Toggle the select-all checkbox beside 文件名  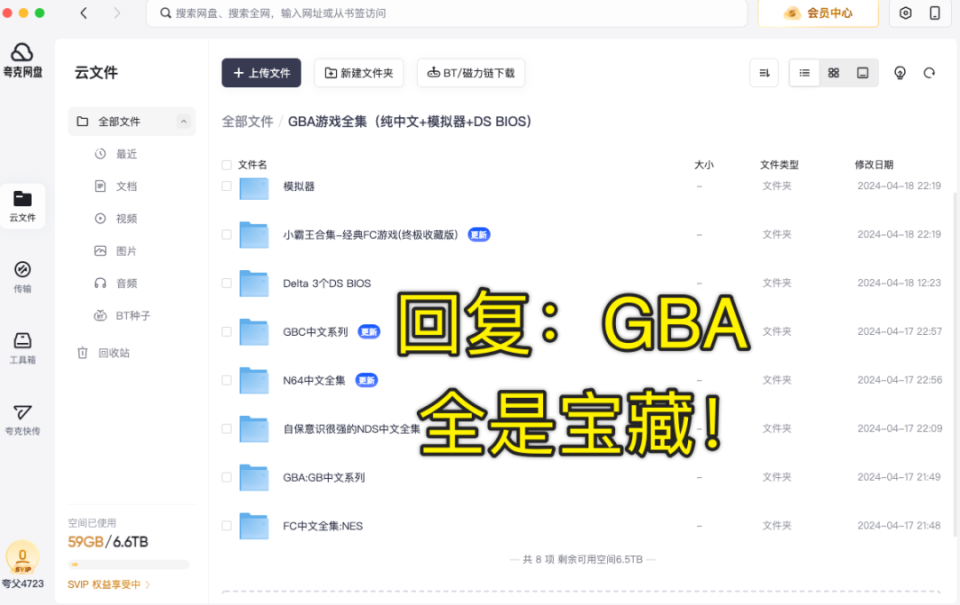(x=227, y=165)
